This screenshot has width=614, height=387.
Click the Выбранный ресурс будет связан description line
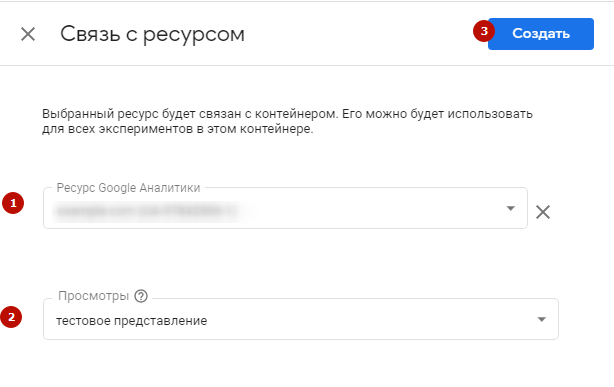pyautogui.click(x=287, y=114)
